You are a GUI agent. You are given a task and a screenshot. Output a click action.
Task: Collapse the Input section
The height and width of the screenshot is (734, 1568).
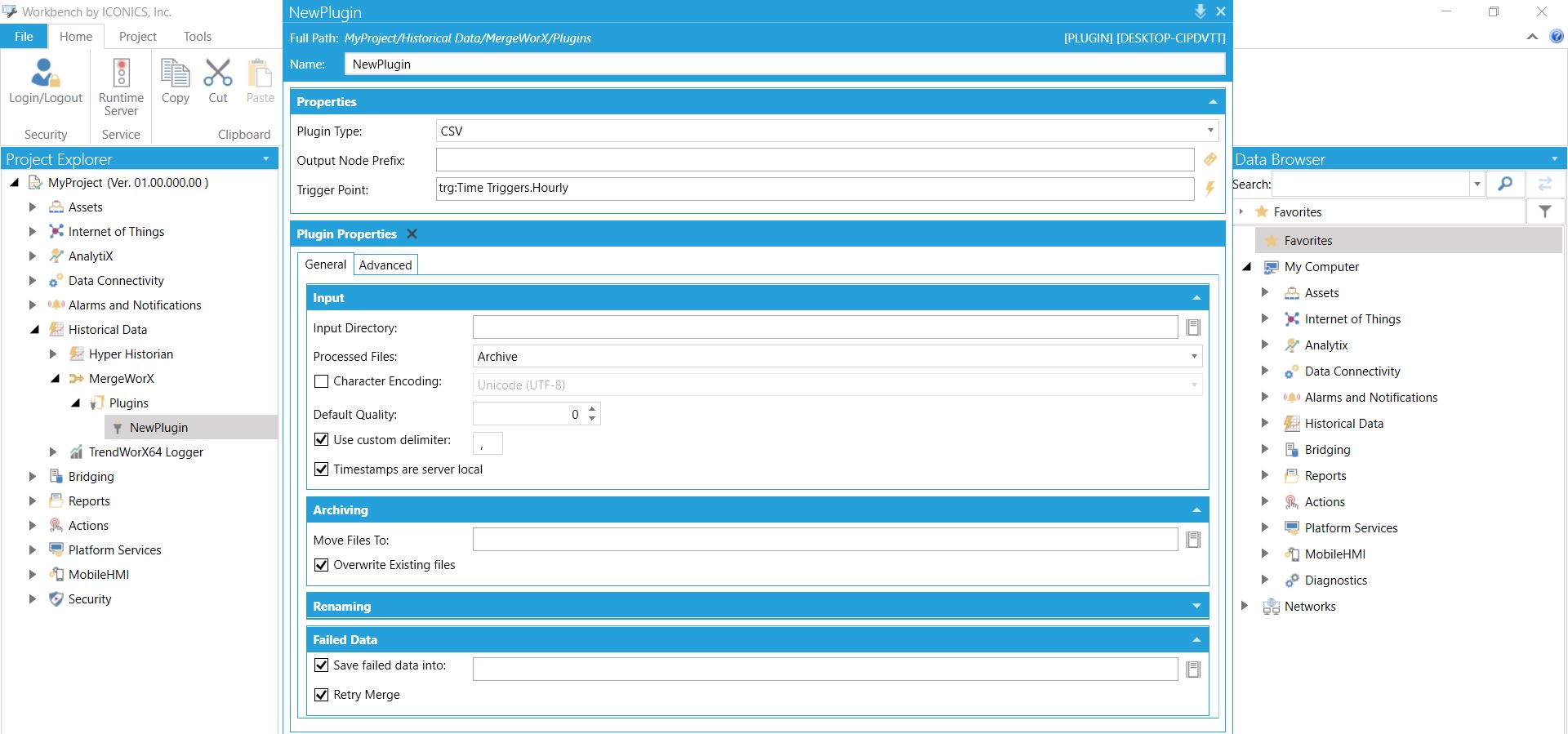coord(1196,298)
